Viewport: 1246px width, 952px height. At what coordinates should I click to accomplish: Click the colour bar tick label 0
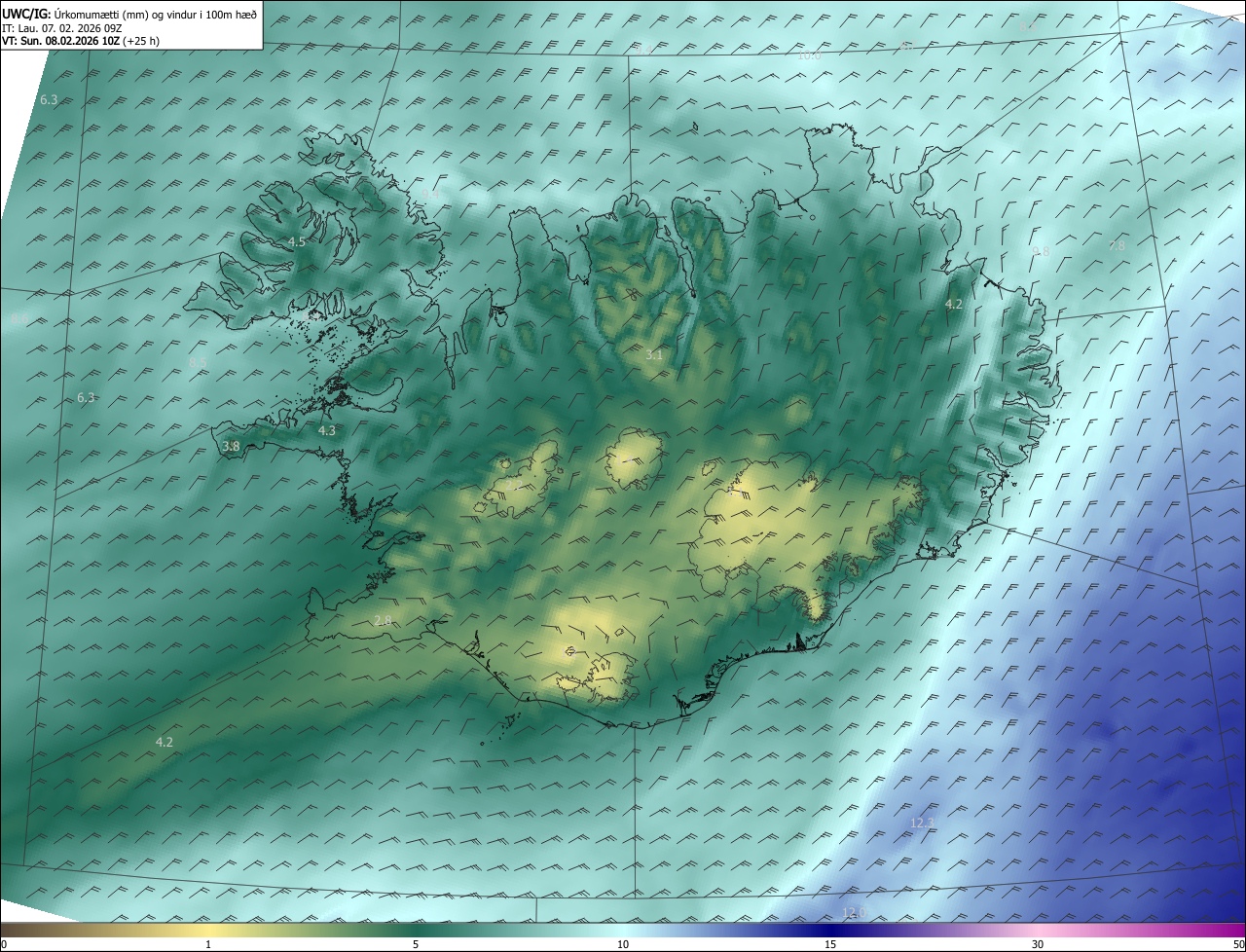(3, 944)
